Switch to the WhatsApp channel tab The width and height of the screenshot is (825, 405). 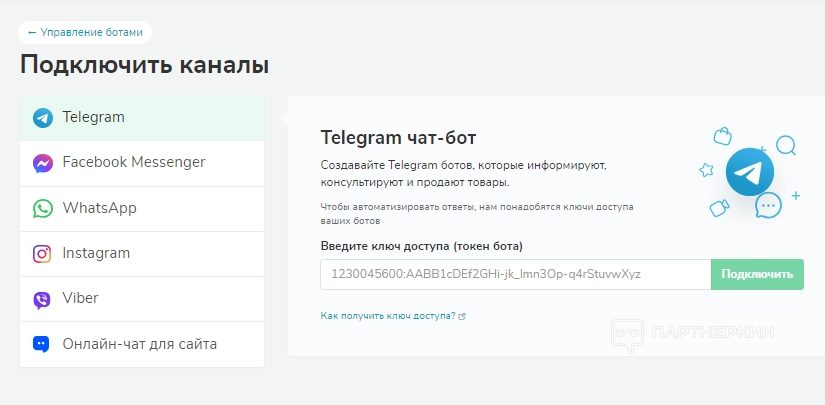coord(142,209)
